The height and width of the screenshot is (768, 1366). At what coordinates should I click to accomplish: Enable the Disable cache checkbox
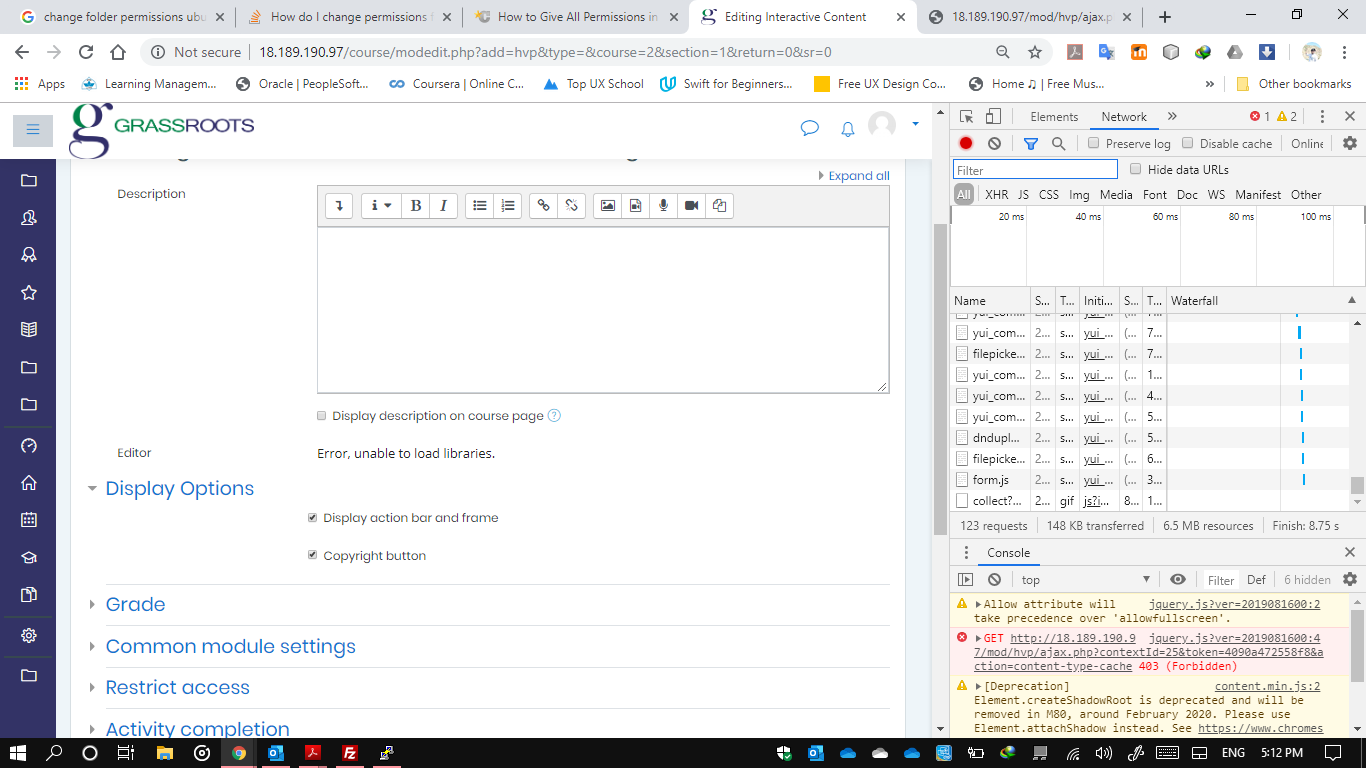[1188, 144]
